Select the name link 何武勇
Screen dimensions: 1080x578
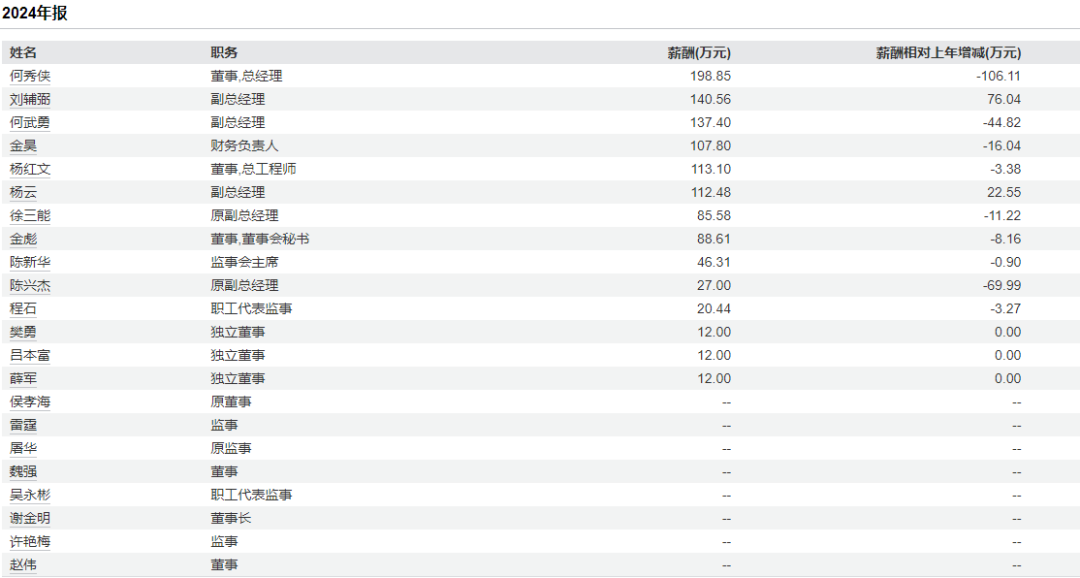click(x=30, y=122)
